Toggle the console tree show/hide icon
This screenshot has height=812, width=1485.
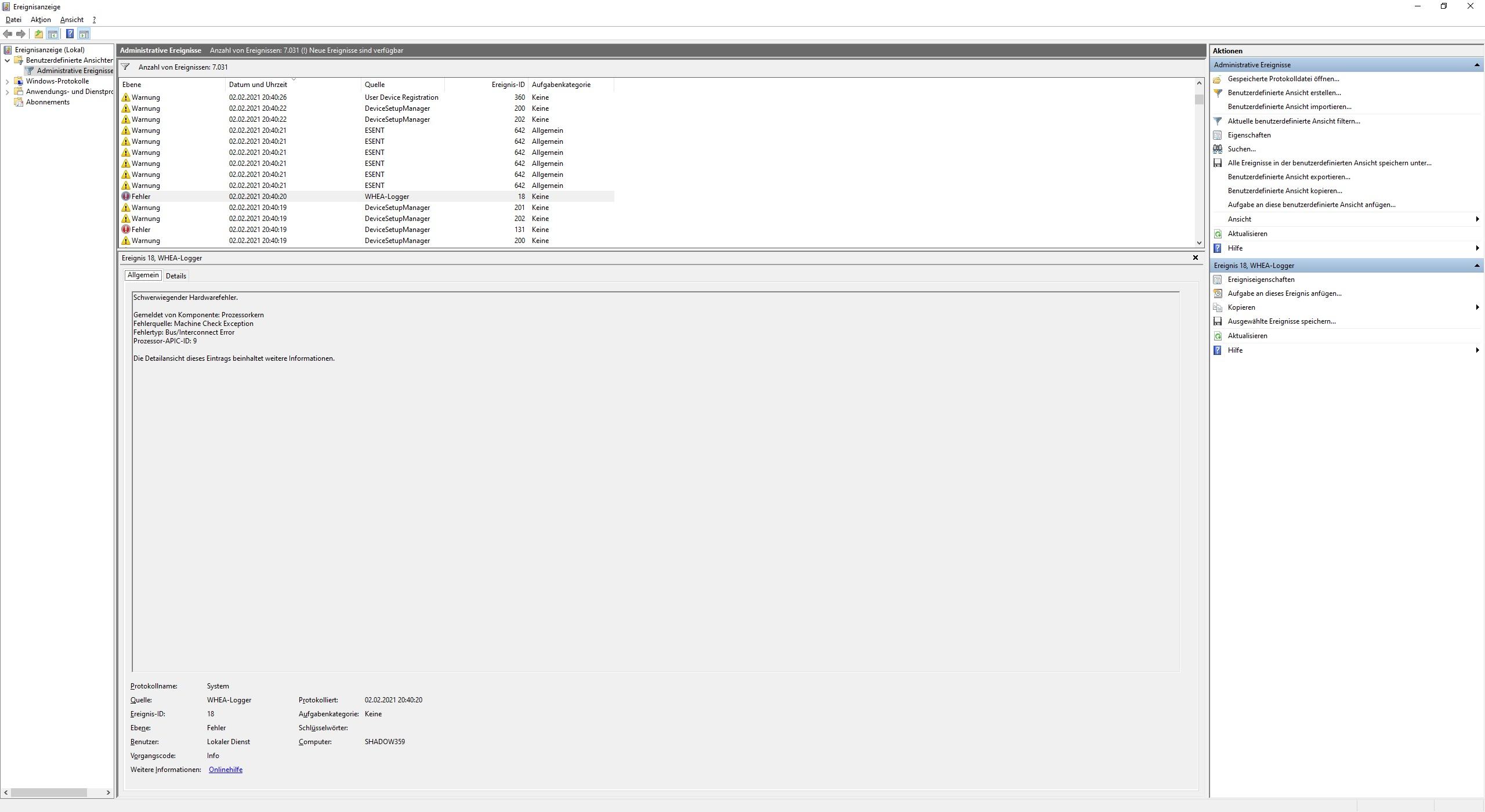coord(53,34)
